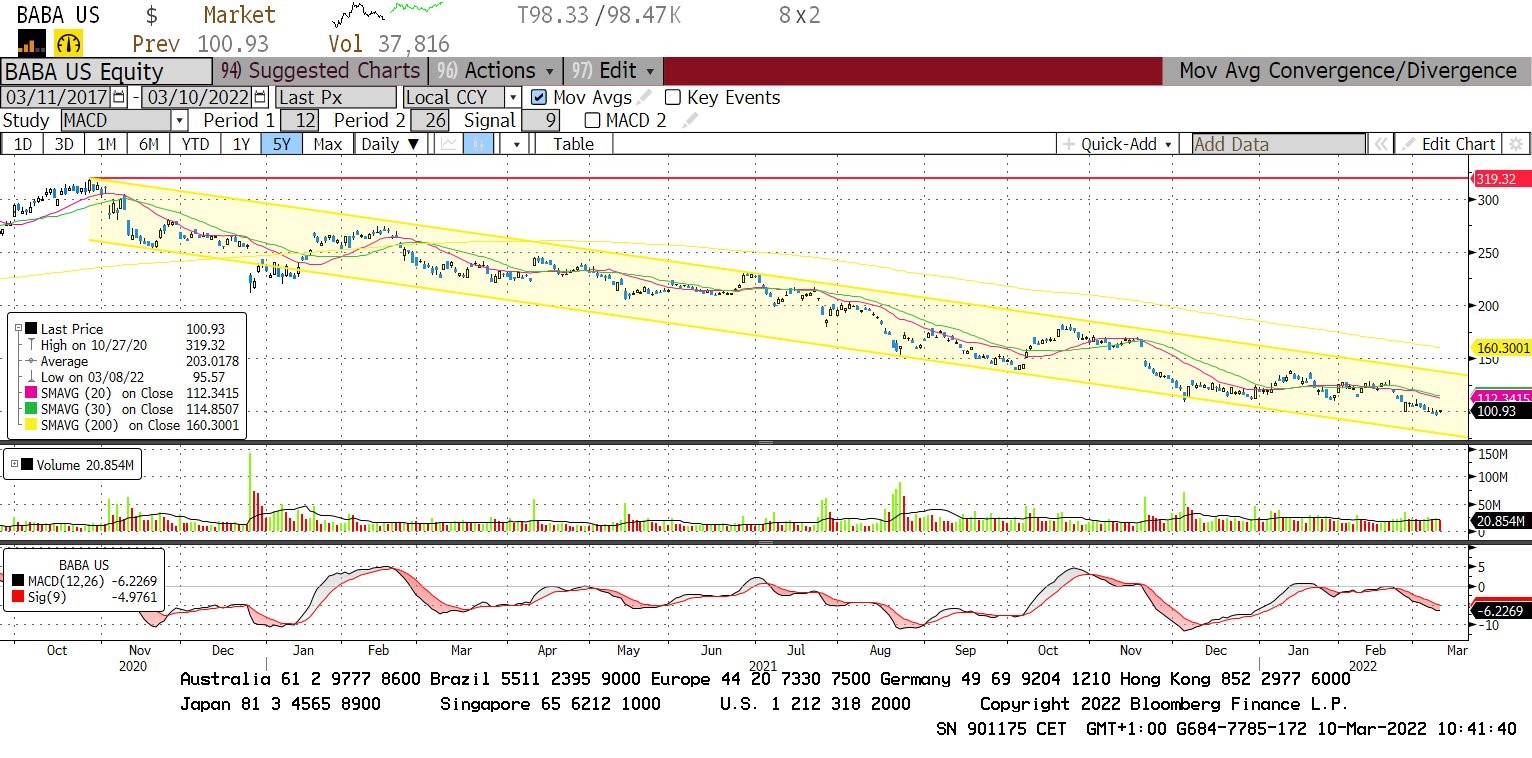1532x758 pixels.
Task: Enable the Key Events checkbox
Action: click(673, 97)
